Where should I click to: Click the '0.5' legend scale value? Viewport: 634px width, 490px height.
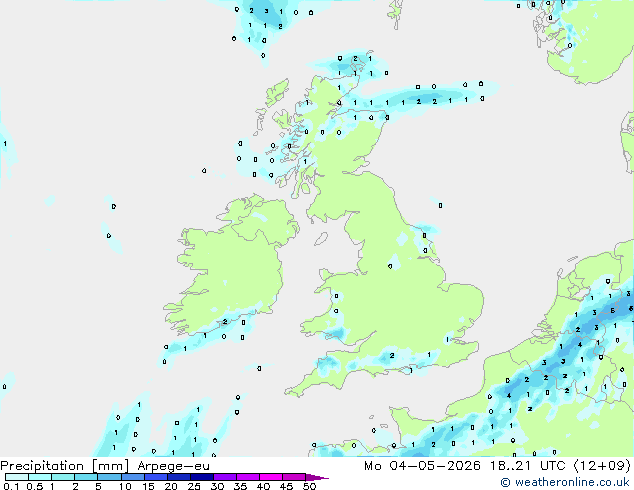pos(35,486)
